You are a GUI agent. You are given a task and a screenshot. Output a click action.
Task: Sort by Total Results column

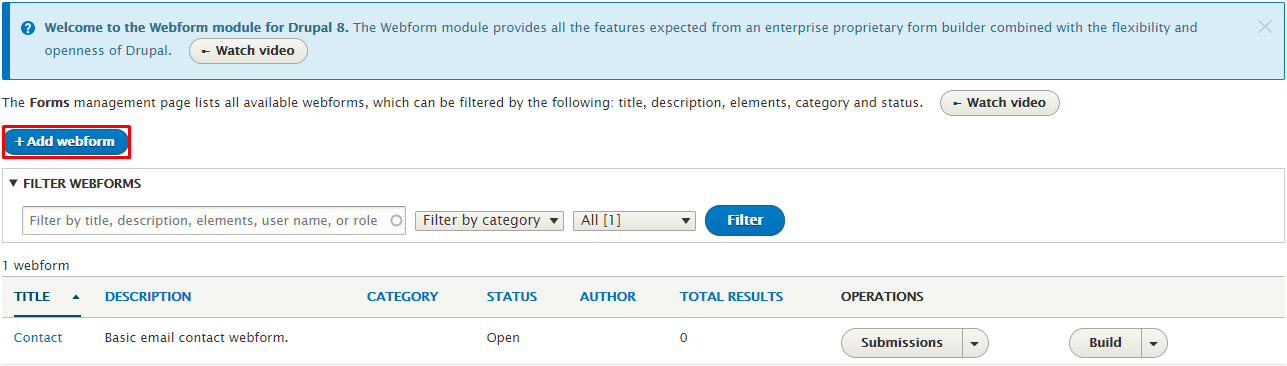point(731,297)
